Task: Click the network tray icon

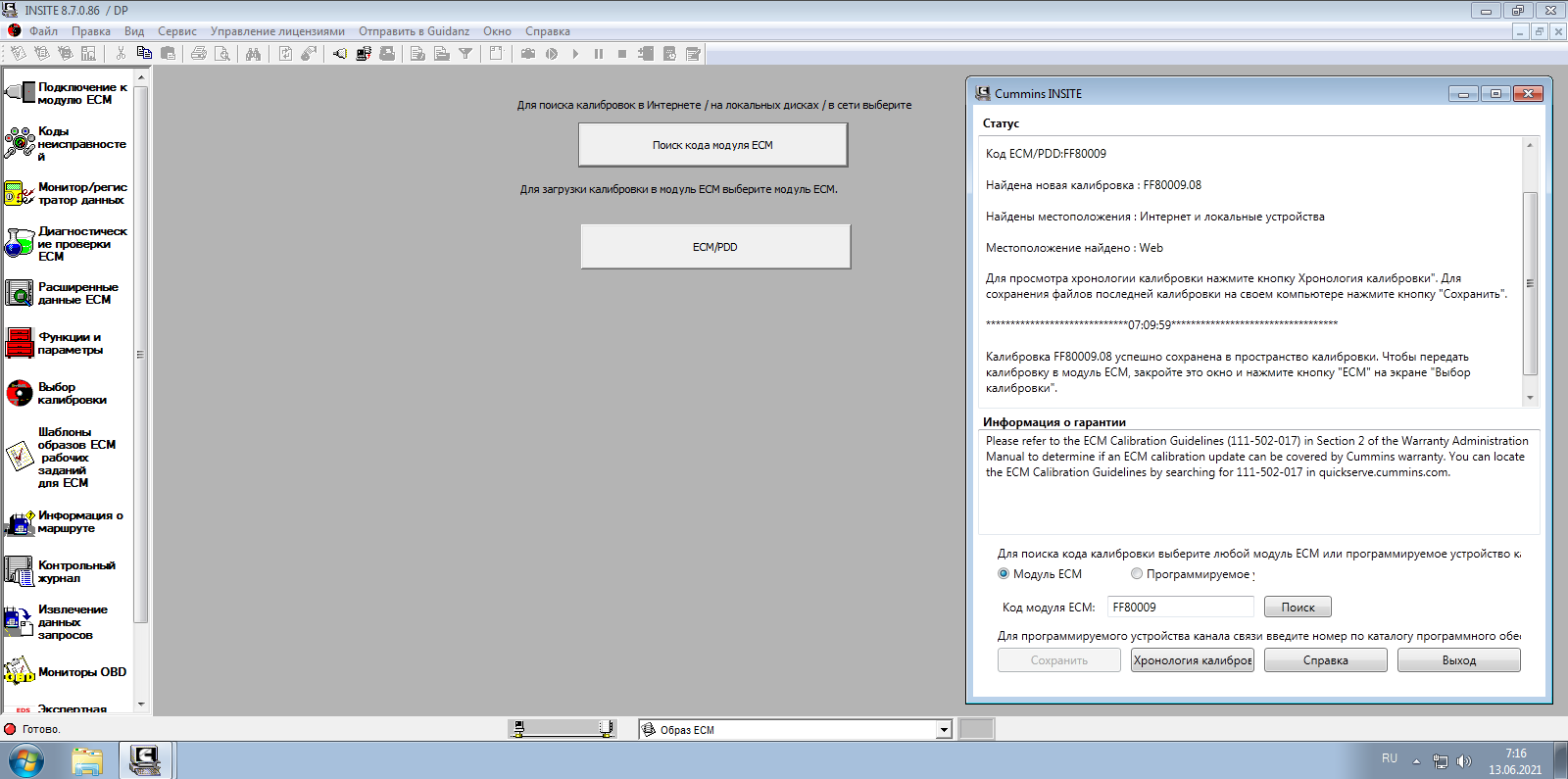Action: point(1440,761)
